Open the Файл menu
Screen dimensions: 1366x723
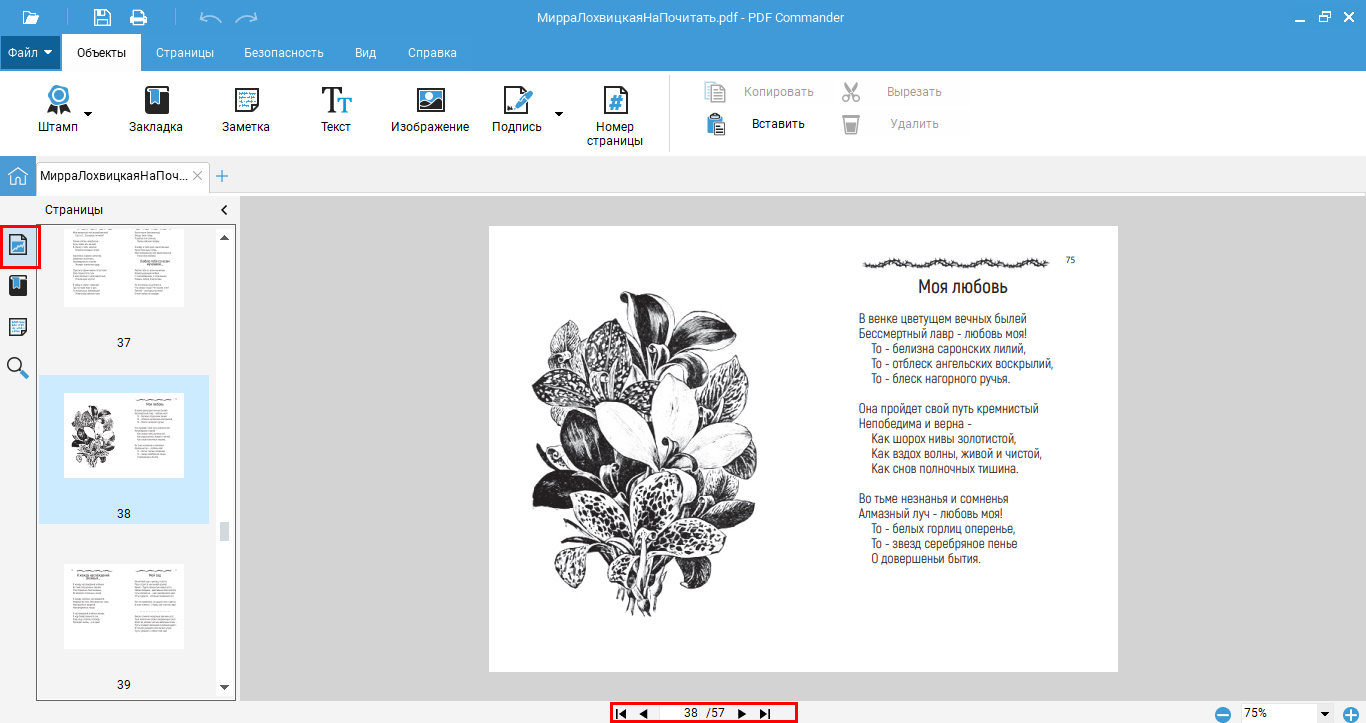(x=30, y=53)
